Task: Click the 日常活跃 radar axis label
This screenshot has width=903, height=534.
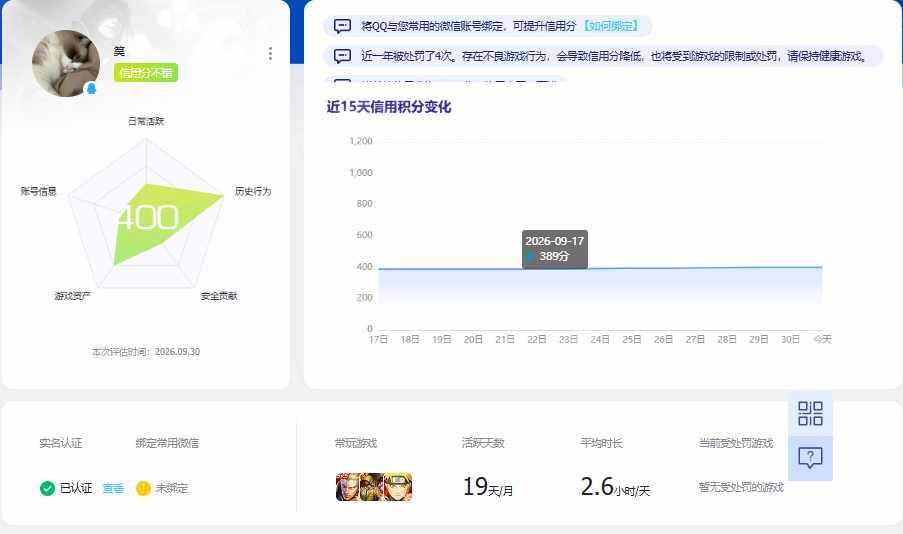Action: (146, 121)
